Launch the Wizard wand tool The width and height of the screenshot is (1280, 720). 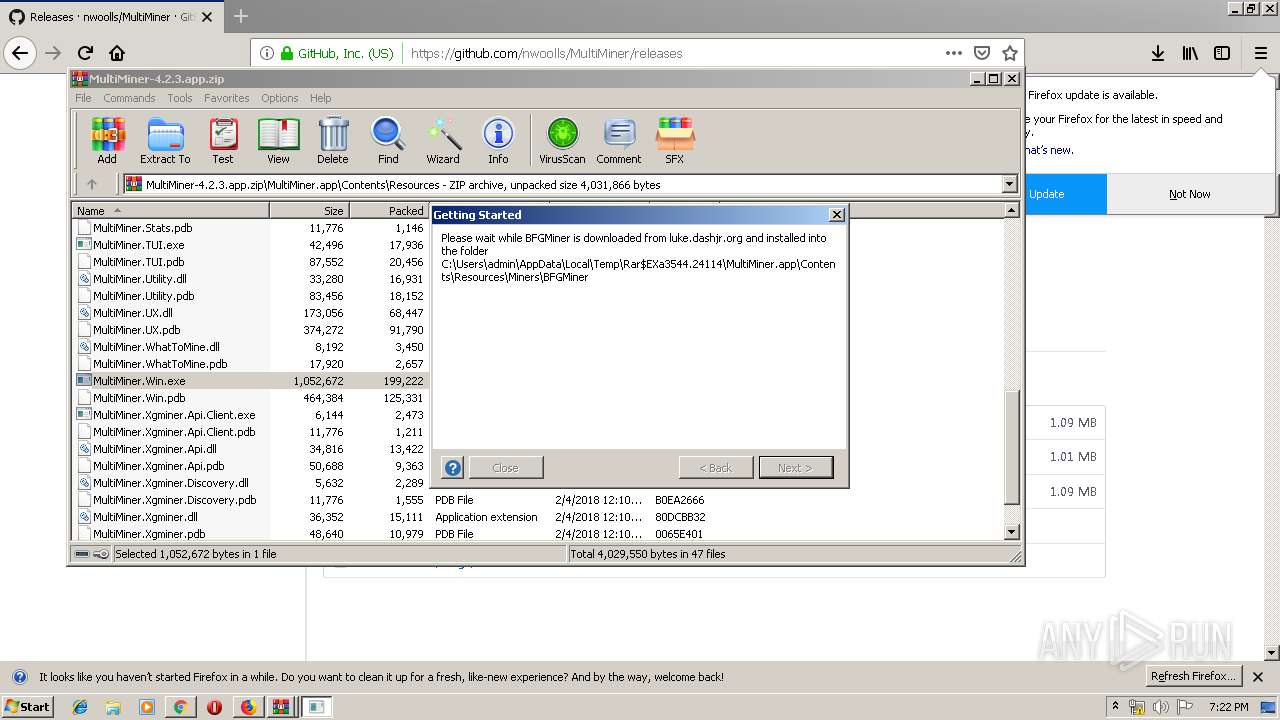(x=443, y=140)
